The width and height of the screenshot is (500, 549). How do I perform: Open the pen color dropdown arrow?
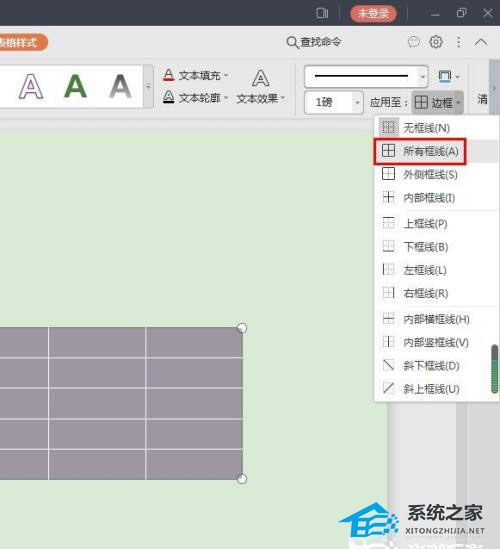[457, 77]
